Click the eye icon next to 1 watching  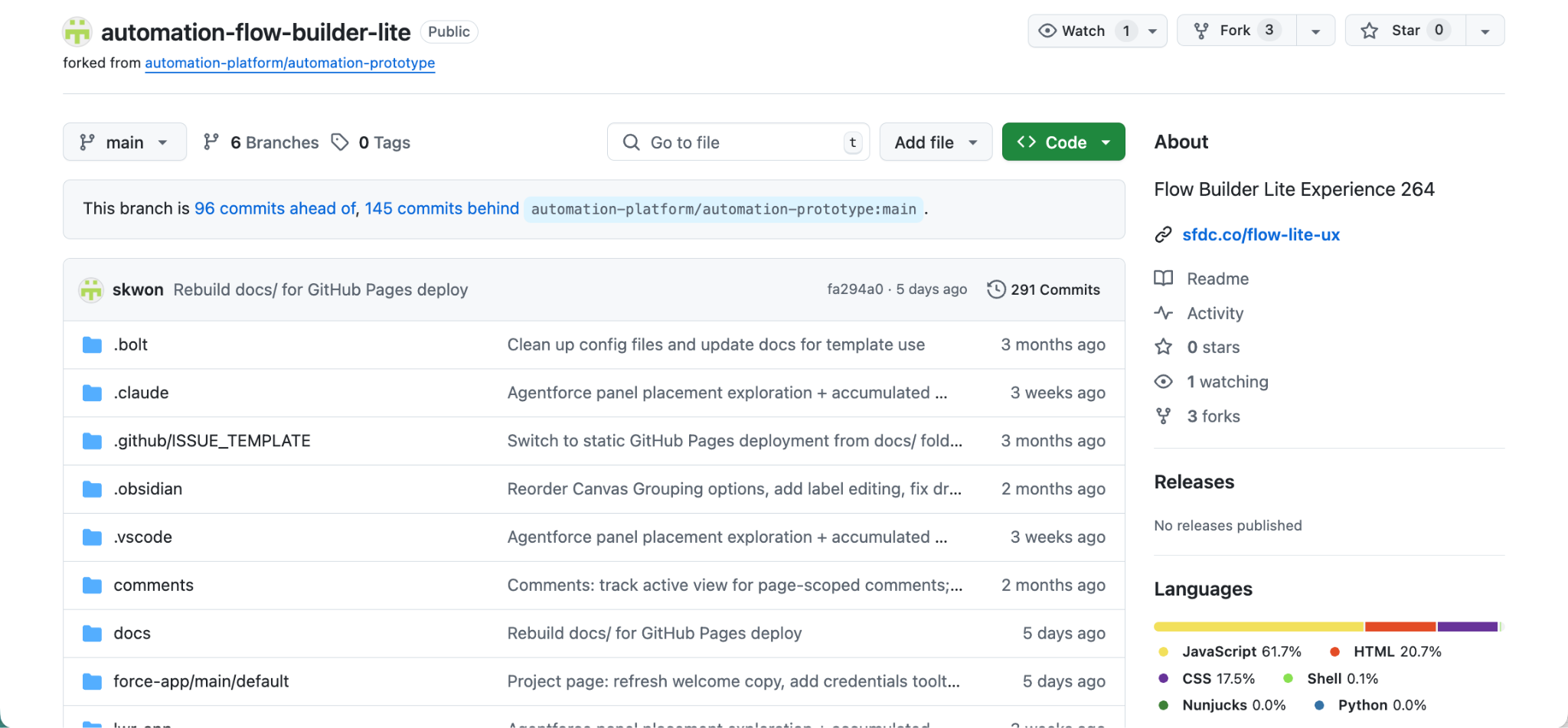coord(1163,381)
